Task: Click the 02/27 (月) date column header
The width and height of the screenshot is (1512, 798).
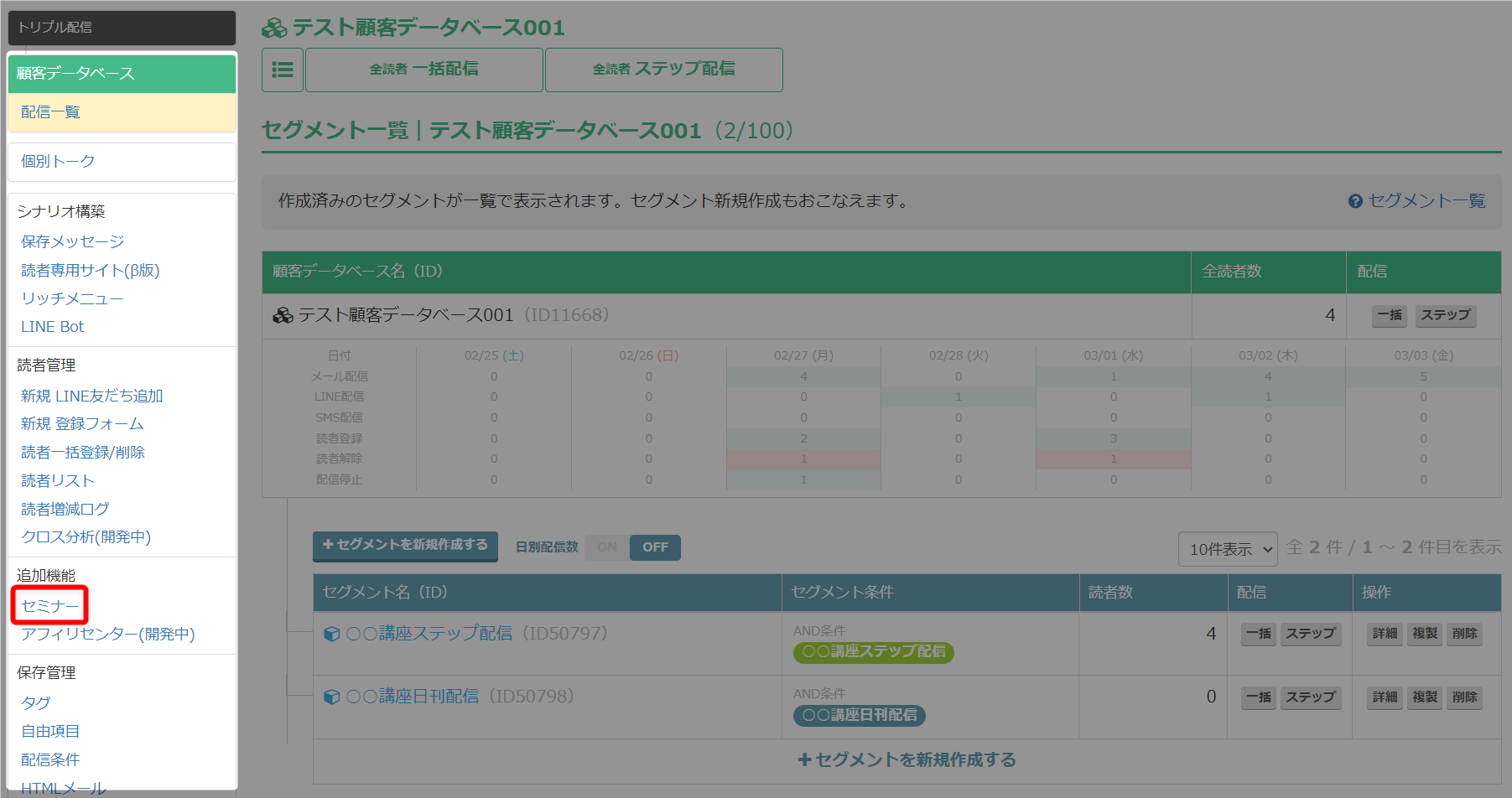Action: pyautogui.click(x=803, y=356)
